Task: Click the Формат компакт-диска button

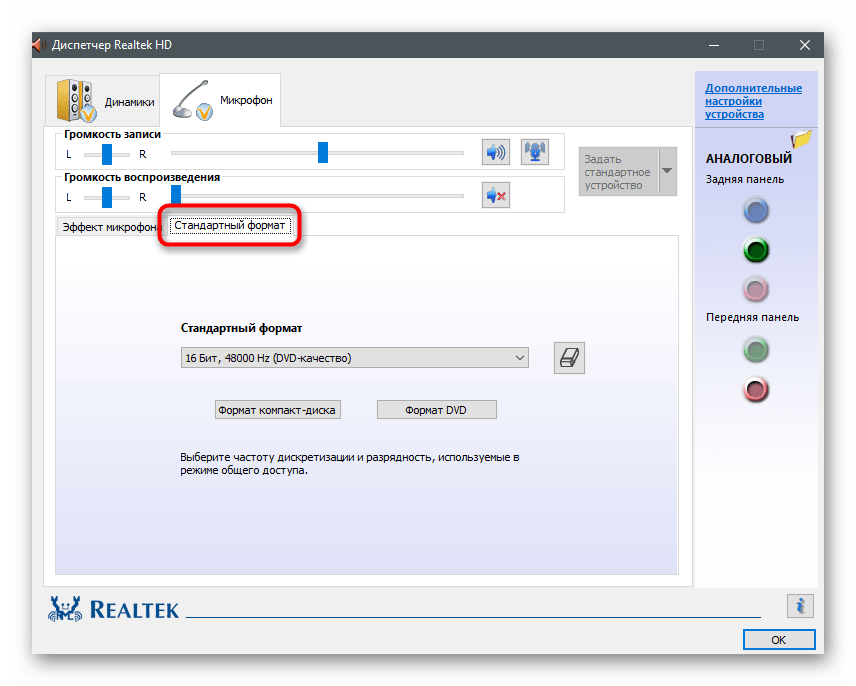Action: (277, 410)
